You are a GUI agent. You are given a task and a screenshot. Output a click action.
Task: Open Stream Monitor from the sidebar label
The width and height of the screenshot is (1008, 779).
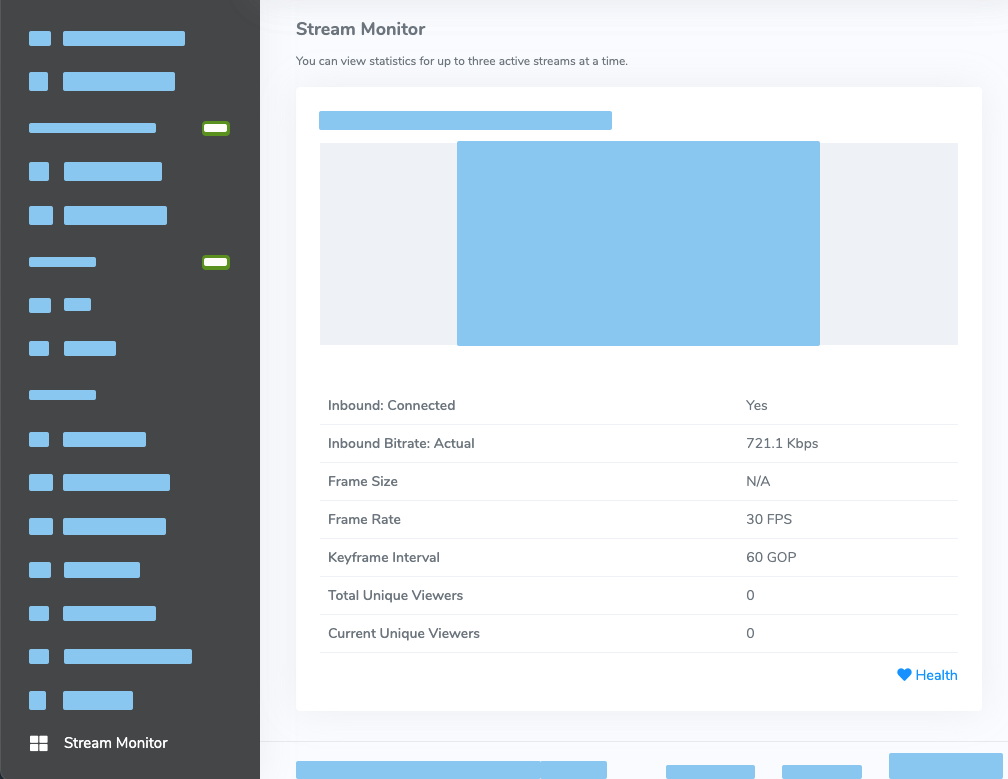(116, 743)
